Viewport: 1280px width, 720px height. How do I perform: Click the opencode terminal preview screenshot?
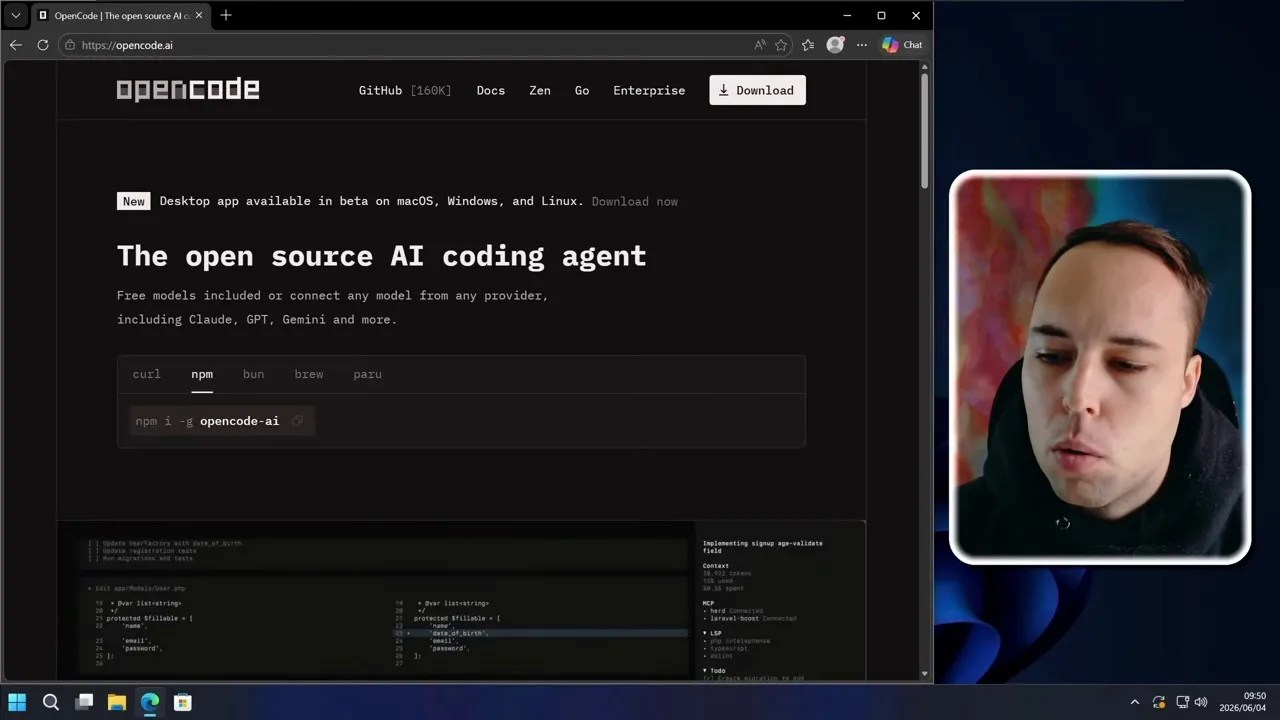(x=461, y=600)
